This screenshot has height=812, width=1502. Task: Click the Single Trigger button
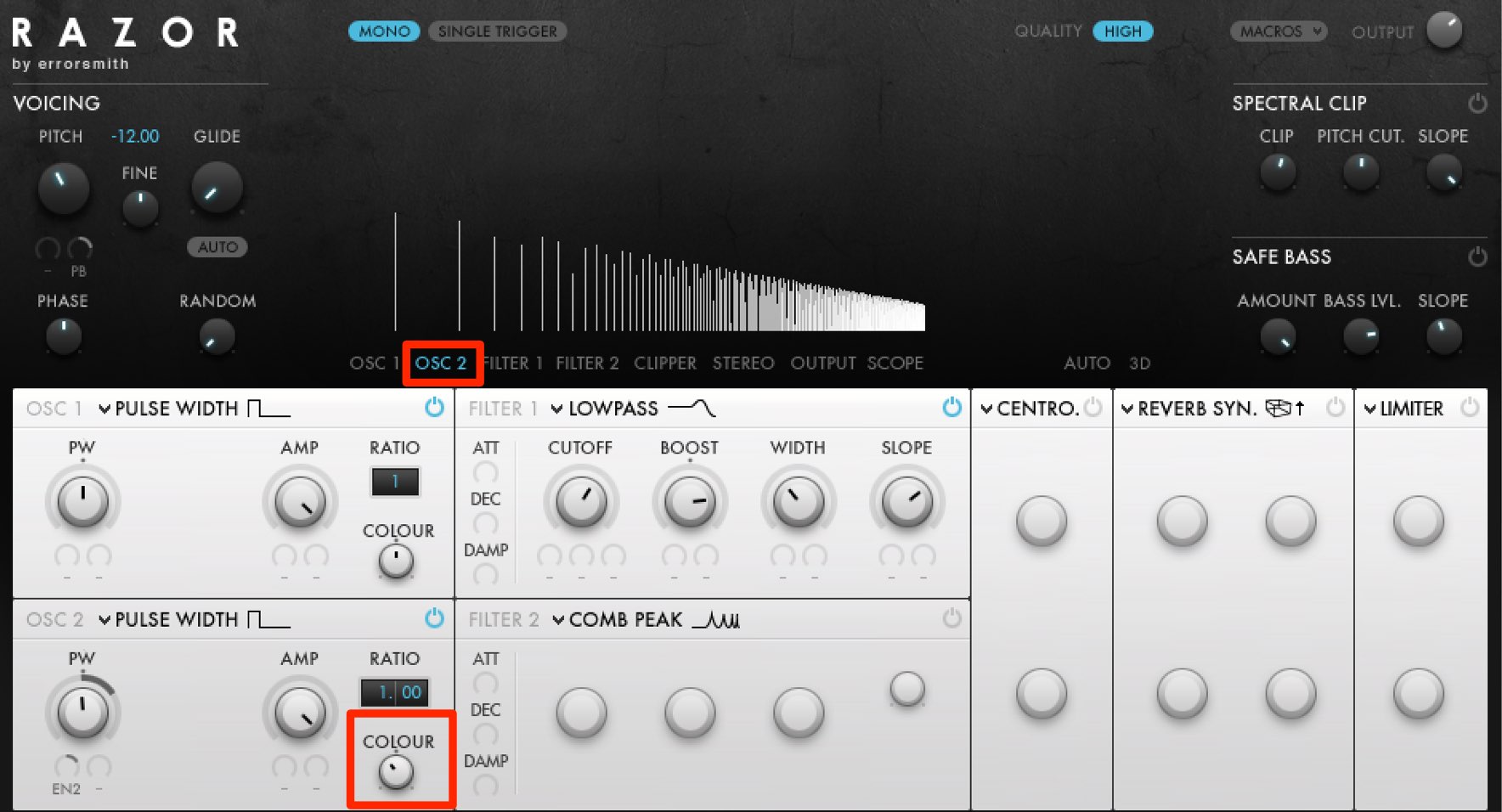497,31
